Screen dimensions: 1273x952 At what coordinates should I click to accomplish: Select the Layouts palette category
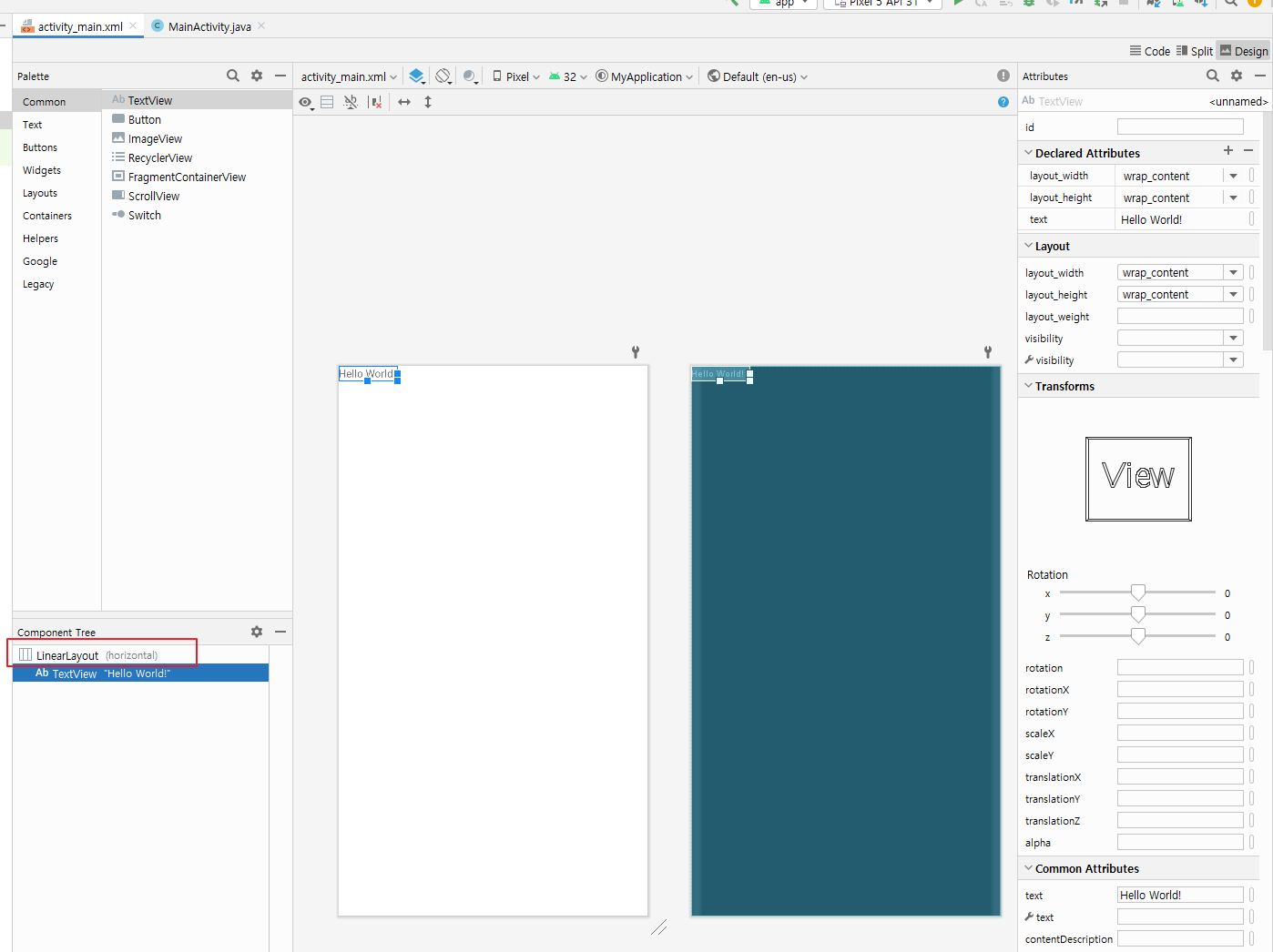click(x=56, y=193)
